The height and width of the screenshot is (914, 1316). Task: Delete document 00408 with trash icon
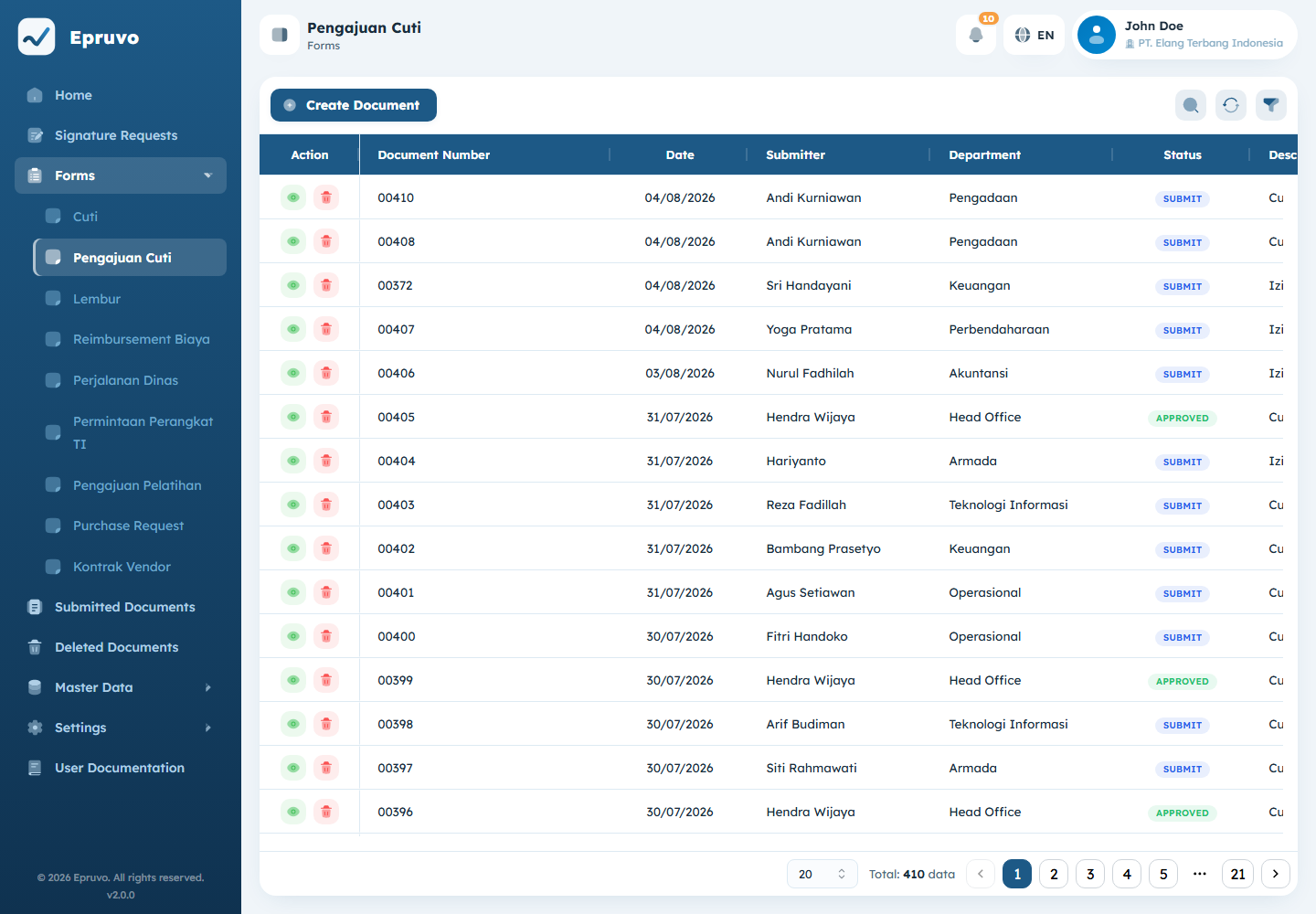(326, 241)
